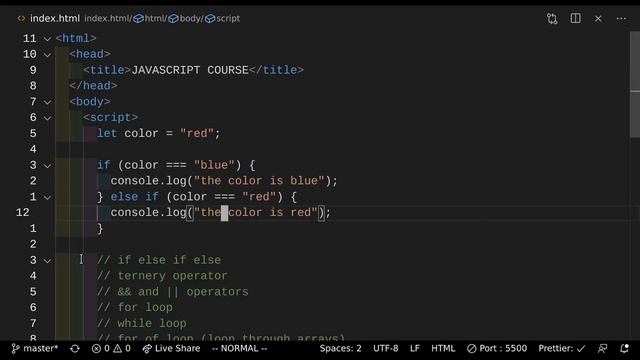Click the Prettier status item
This screenshot has width=640, height=360.
click(x=562, y=349)
